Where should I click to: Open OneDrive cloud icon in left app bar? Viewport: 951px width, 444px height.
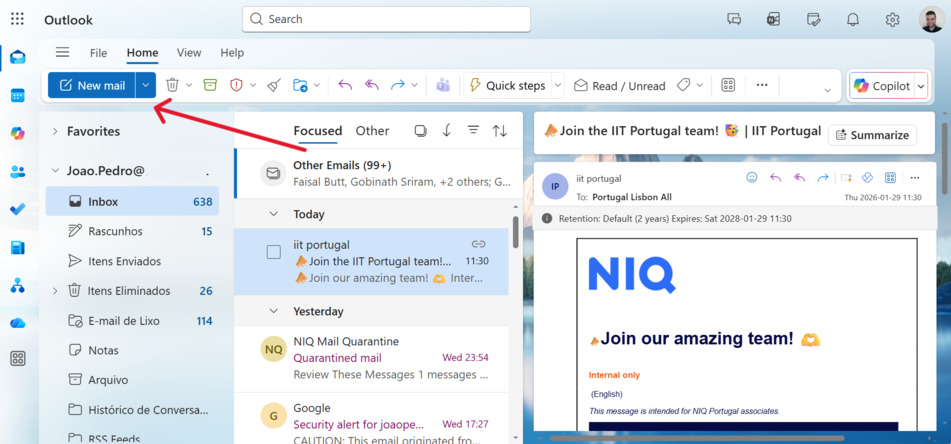click(x=18, y=323)
